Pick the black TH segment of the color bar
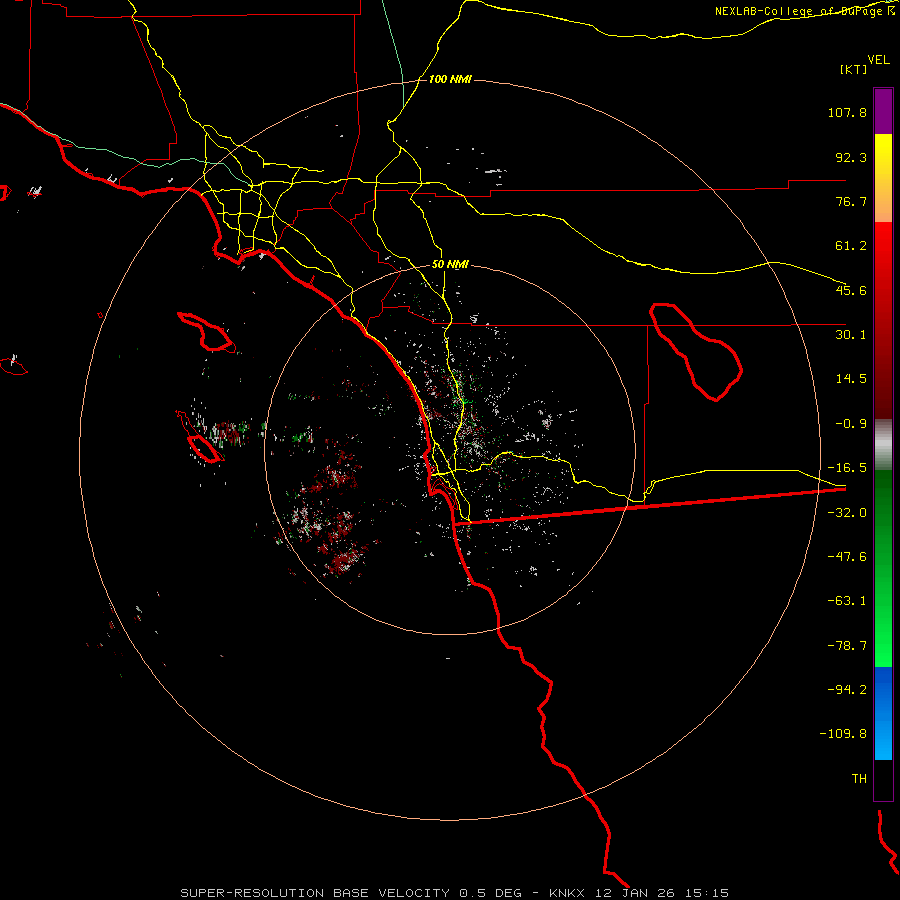 (883, 779)
